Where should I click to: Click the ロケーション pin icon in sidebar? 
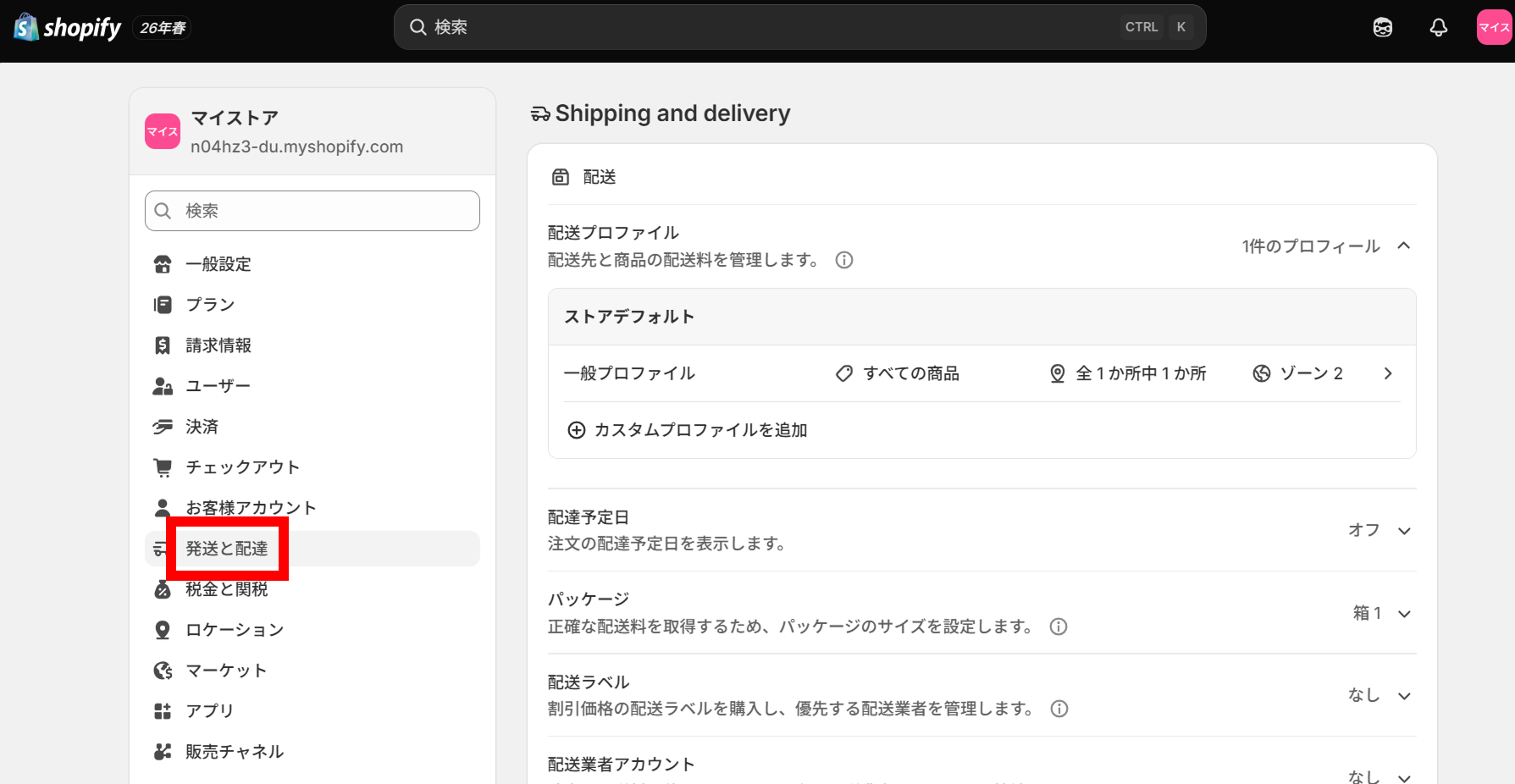[163, 630]
